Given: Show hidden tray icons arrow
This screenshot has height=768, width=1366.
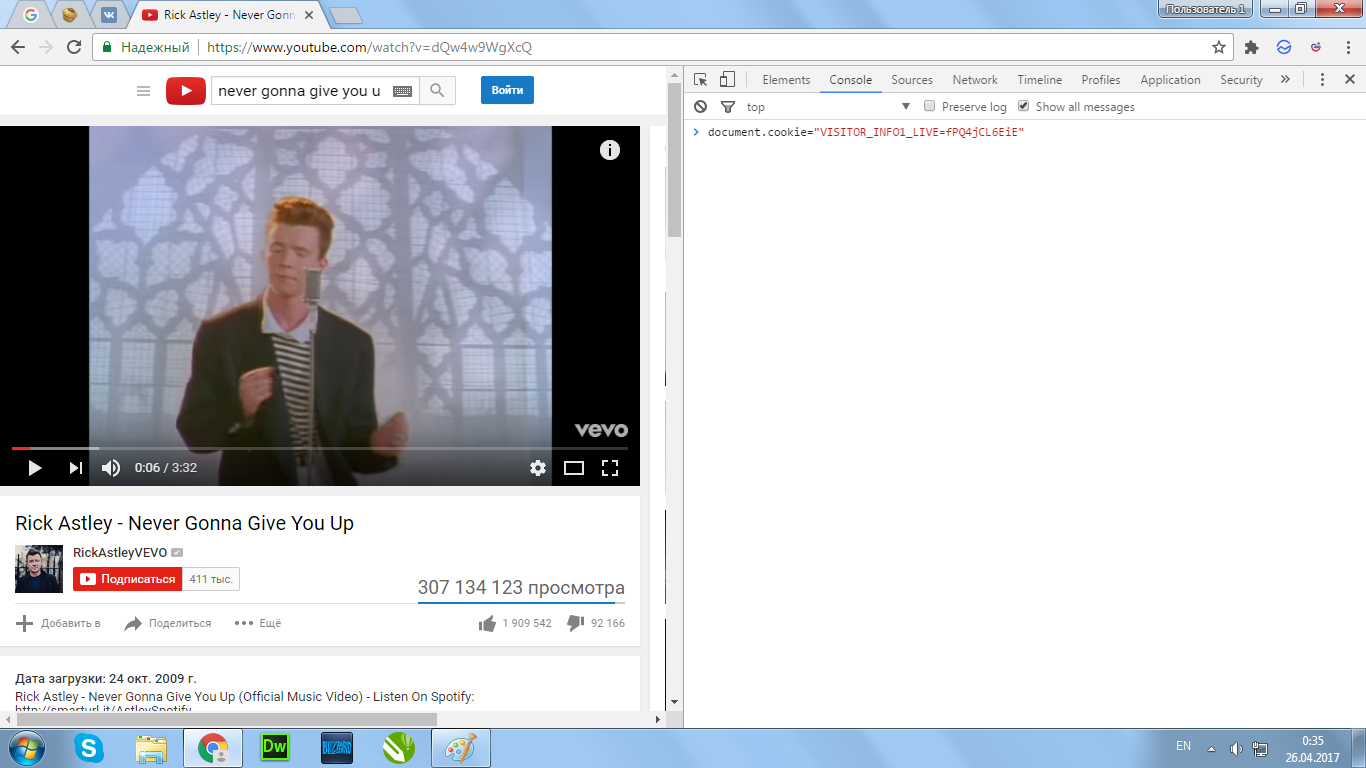Looking at the screenshot, I should [1211, 748].
